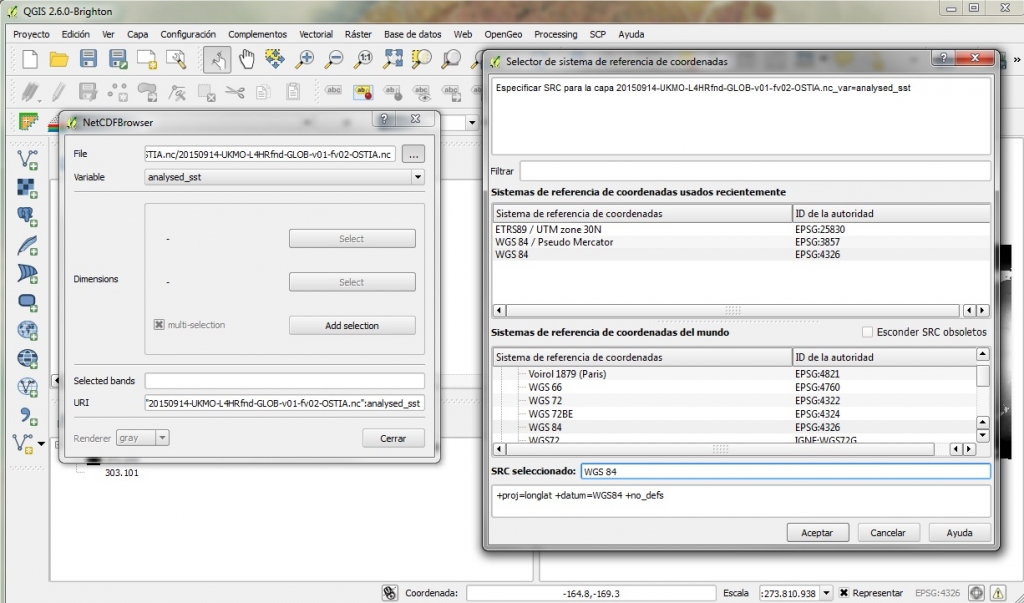Select WGS 84 / Pseudo Mercator entry

554,242
